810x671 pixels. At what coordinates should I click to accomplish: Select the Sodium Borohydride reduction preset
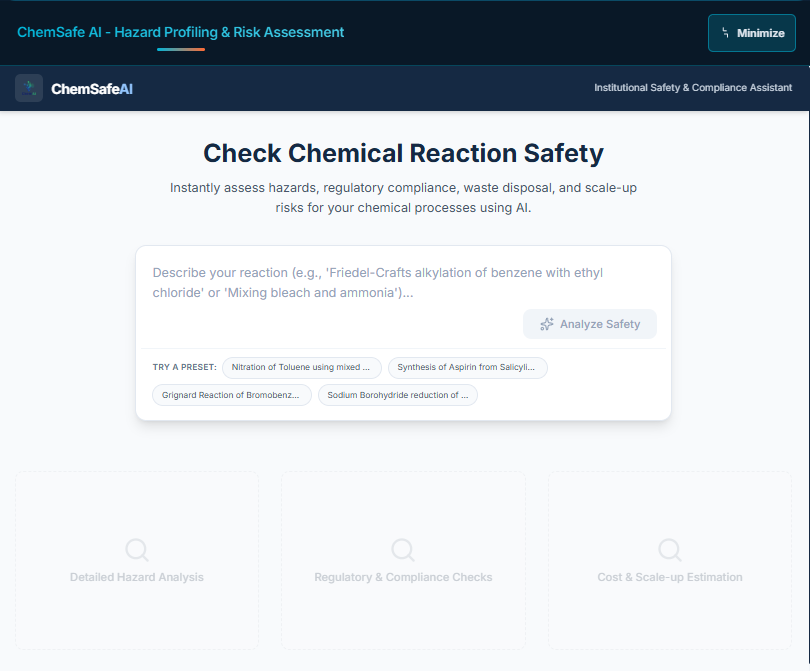pyautogui.click(x=397, y=395)
